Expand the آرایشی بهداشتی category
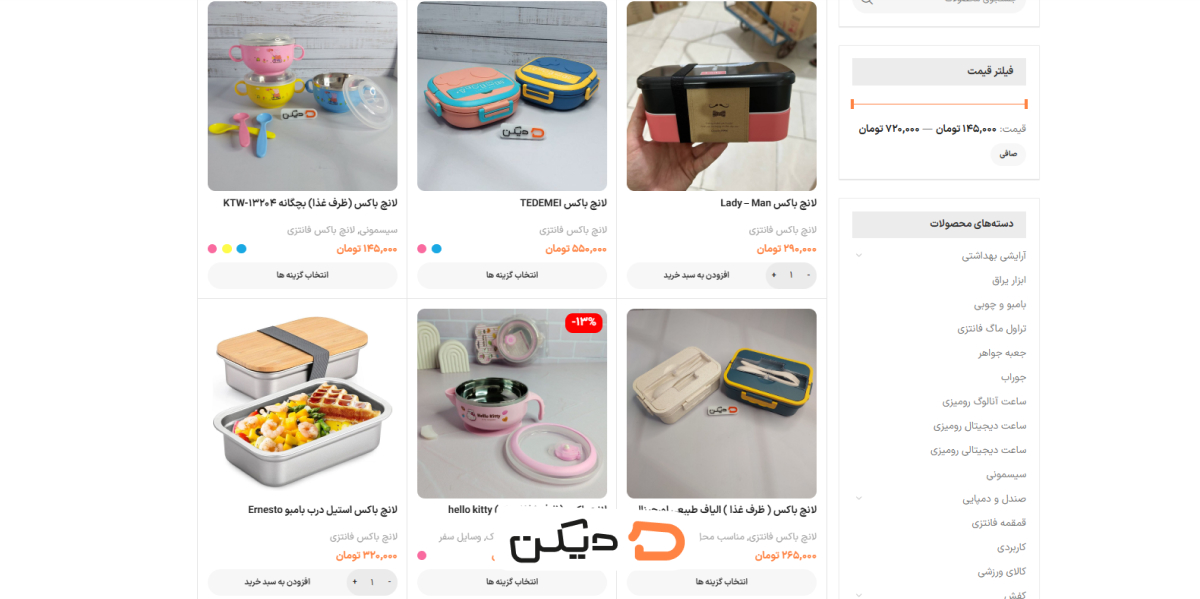The image size is (1200, 599). 859,256
